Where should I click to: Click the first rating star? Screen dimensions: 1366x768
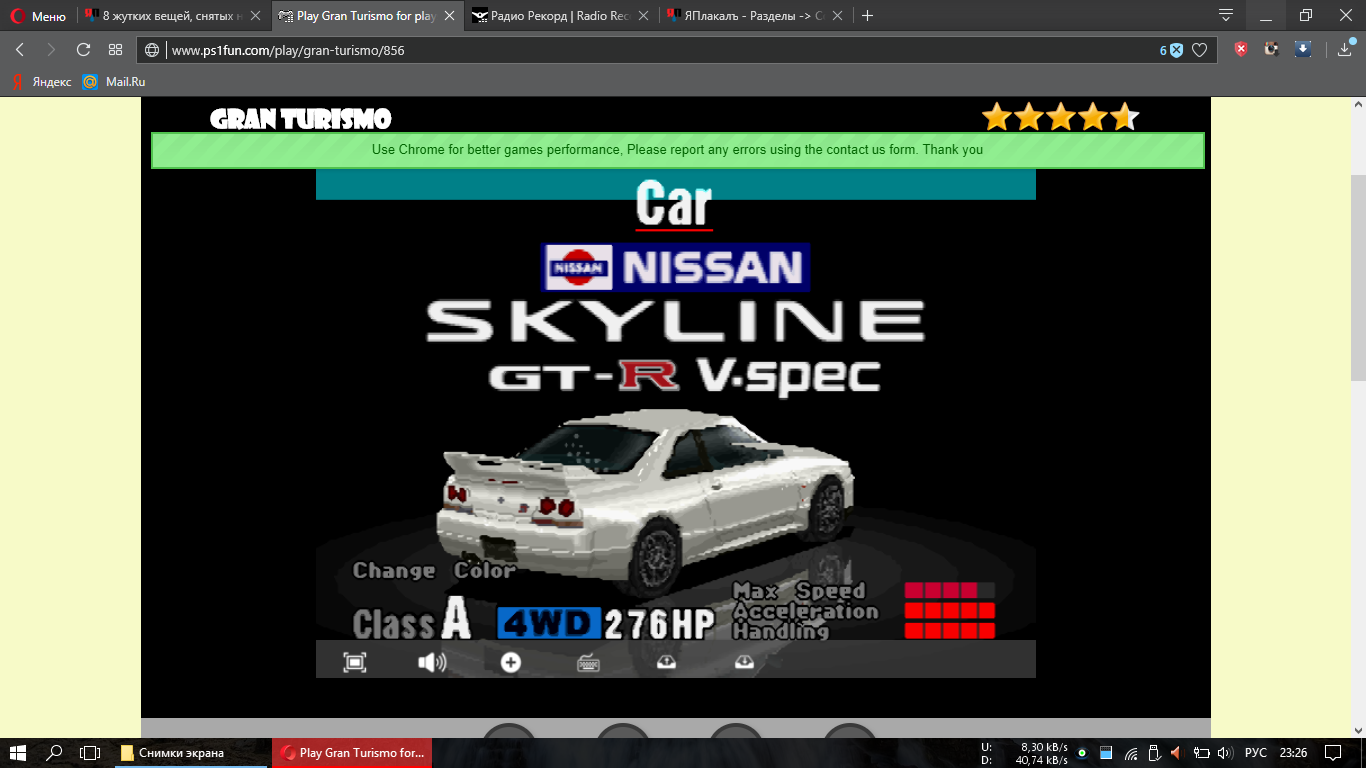[997, 117]
